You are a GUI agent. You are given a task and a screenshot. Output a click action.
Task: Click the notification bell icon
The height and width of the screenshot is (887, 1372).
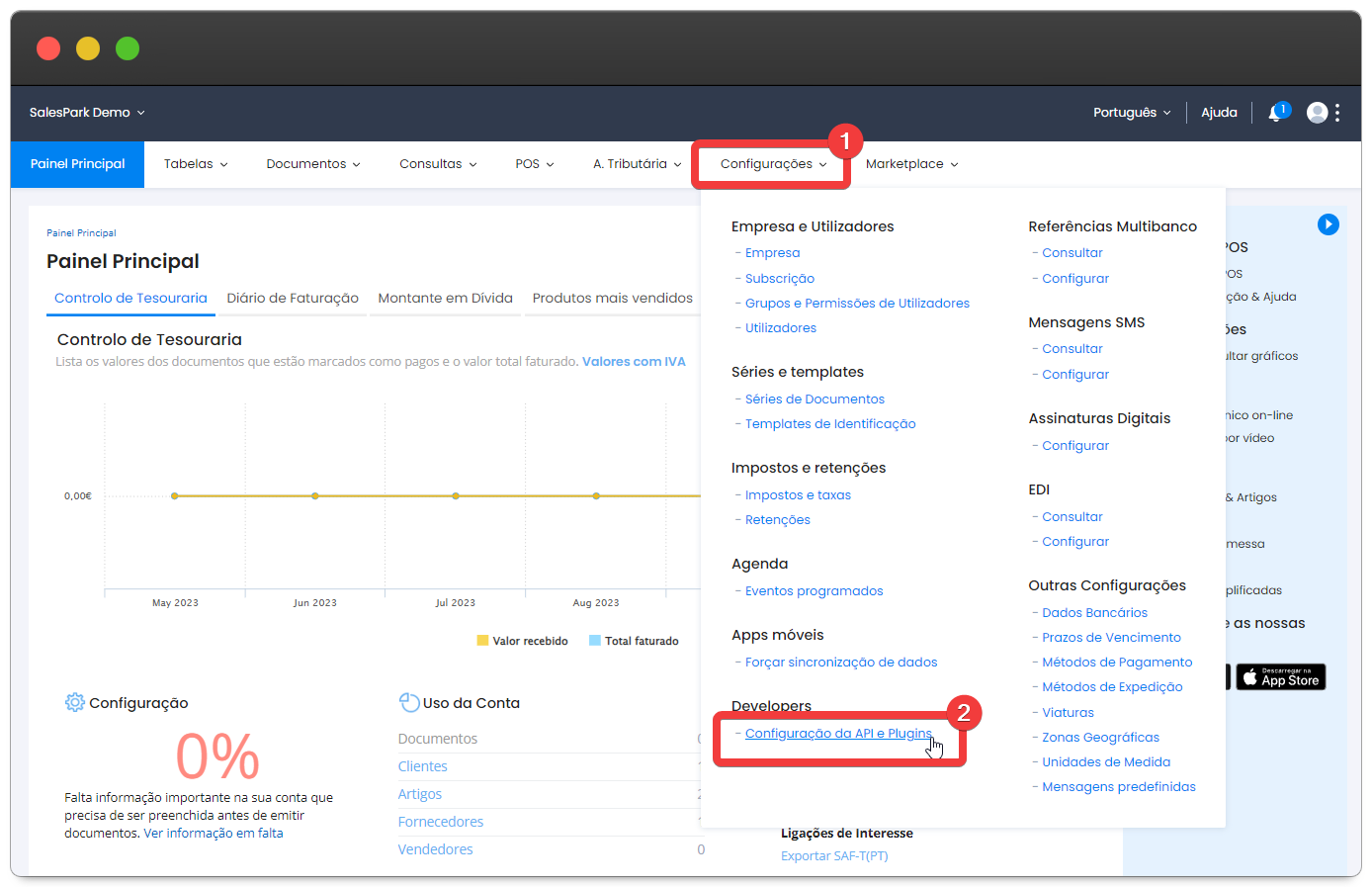pos(1276,113)
